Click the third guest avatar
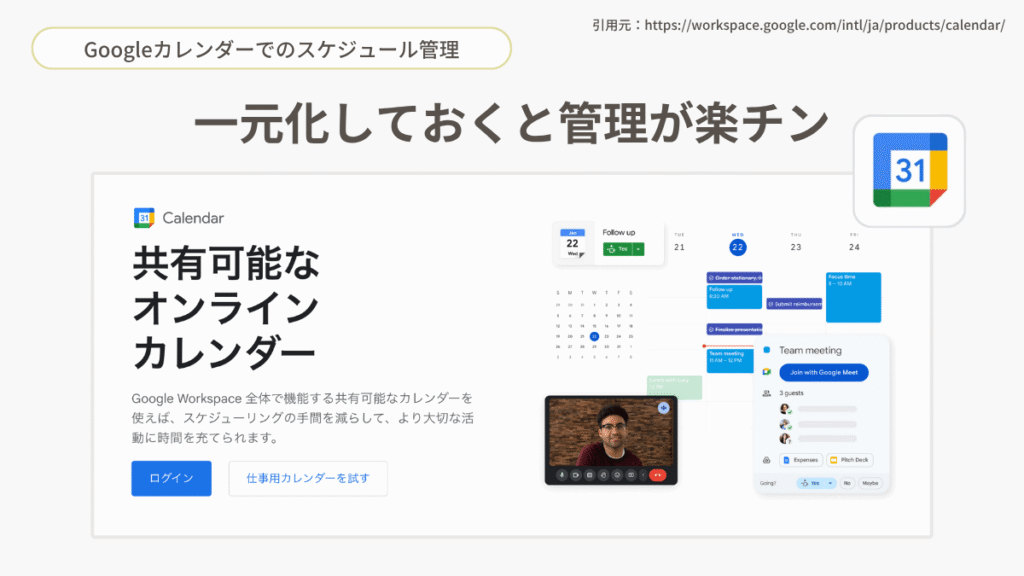1024x576 pixels. [x=785, y=439]
